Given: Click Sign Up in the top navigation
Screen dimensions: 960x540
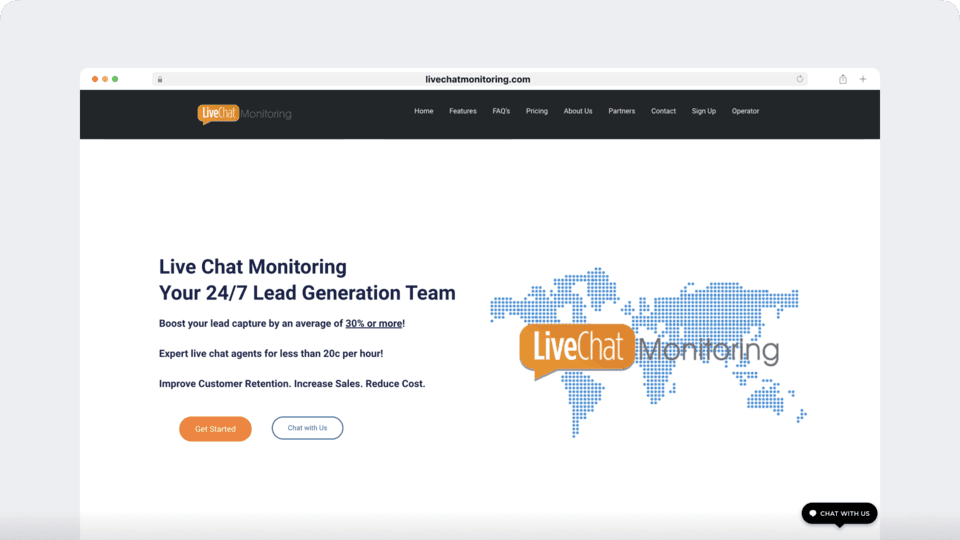Looking at the screenshot, I should (704, 111).
